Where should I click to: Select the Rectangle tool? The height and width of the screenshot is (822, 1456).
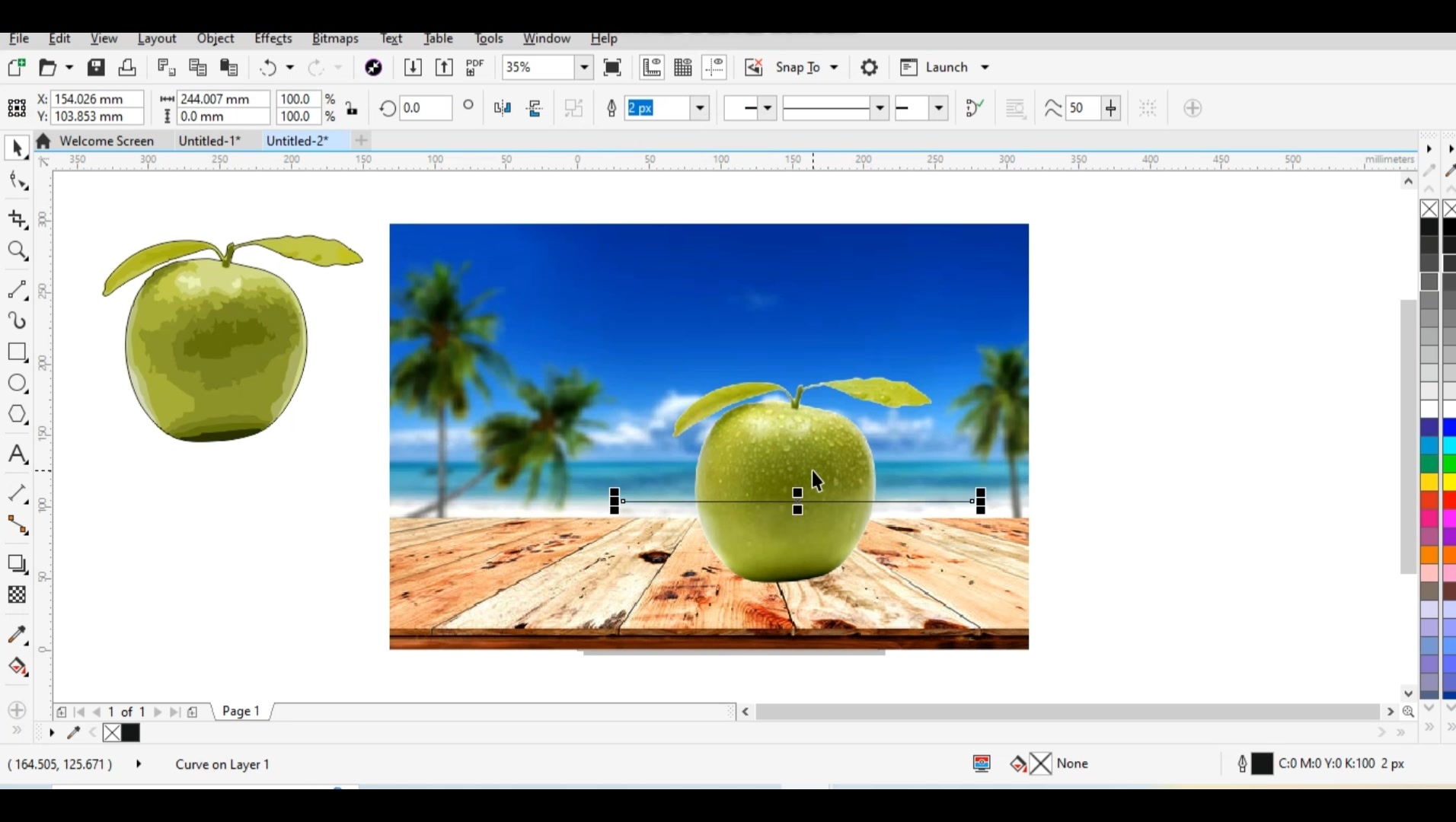click(x=18, y=352)
